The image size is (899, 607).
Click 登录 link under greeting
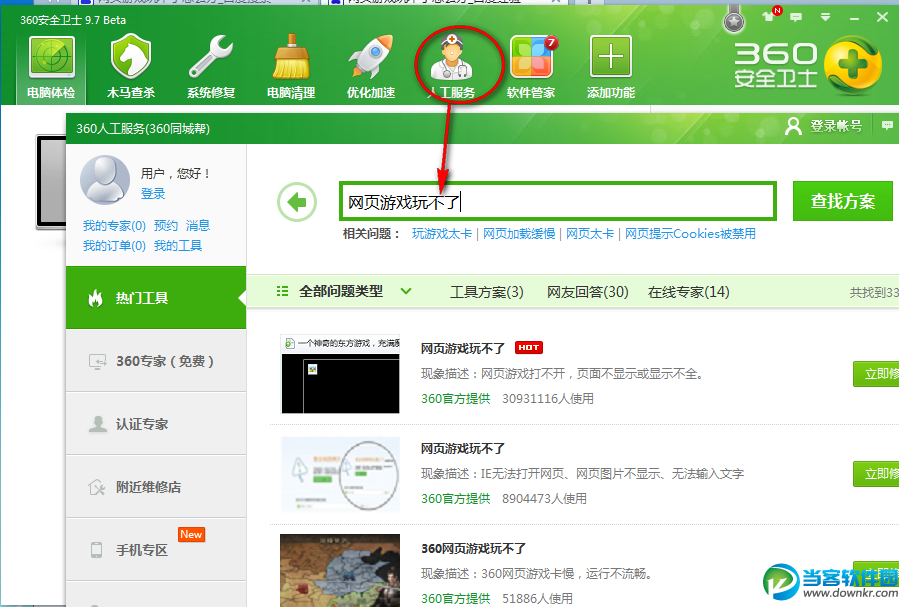(x=153, y=194)
